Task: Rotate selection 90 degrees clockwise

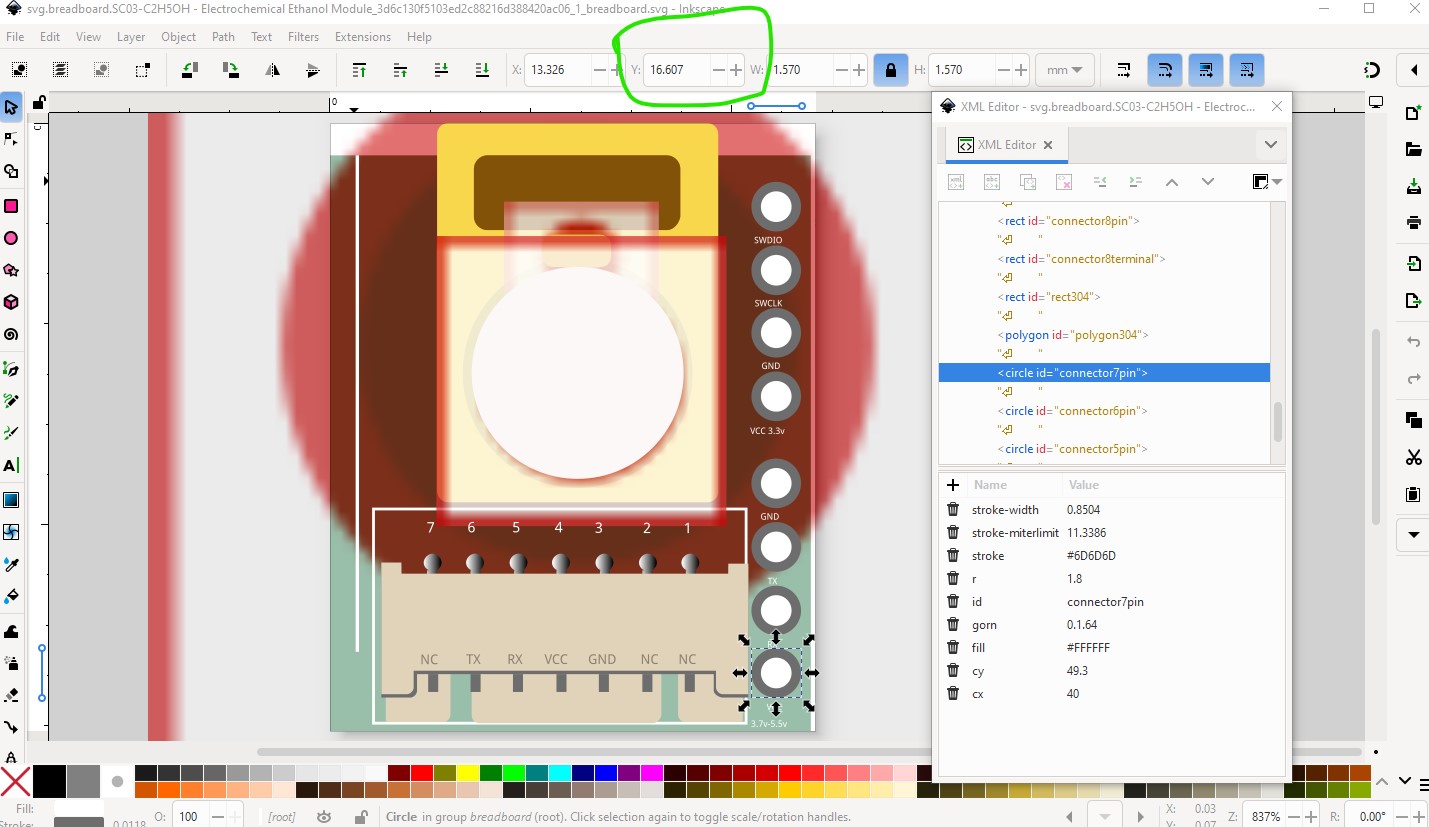Action: point(231,70)
